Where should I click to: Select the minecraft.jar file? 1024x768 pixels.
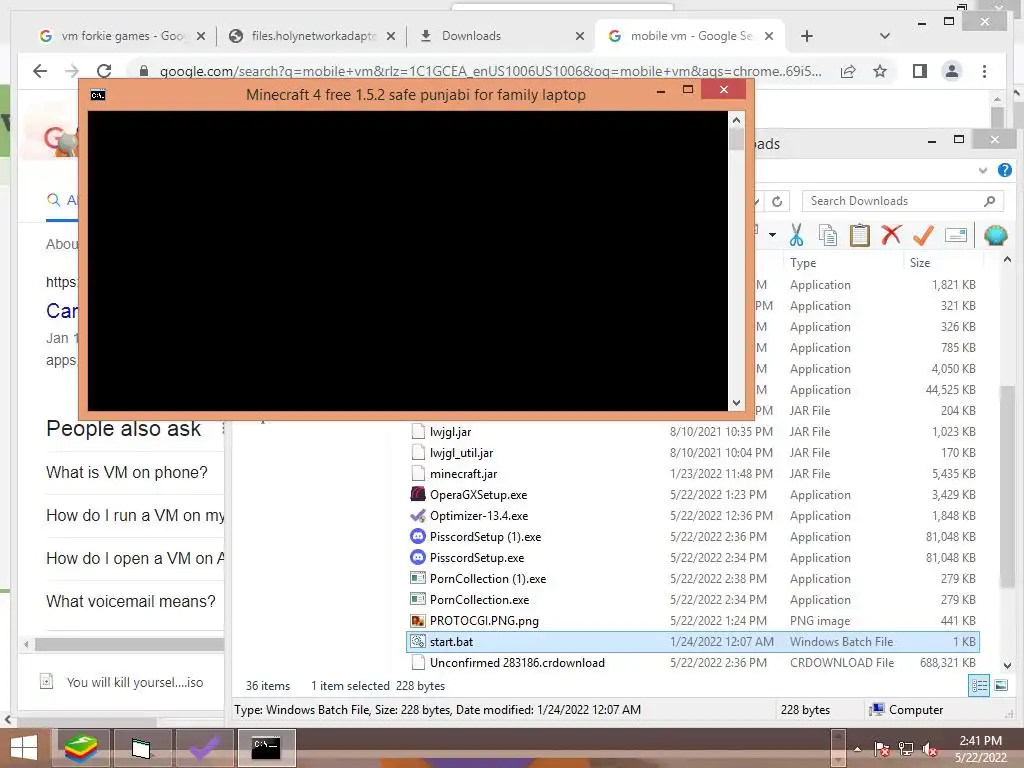click(x=692, y=474)
